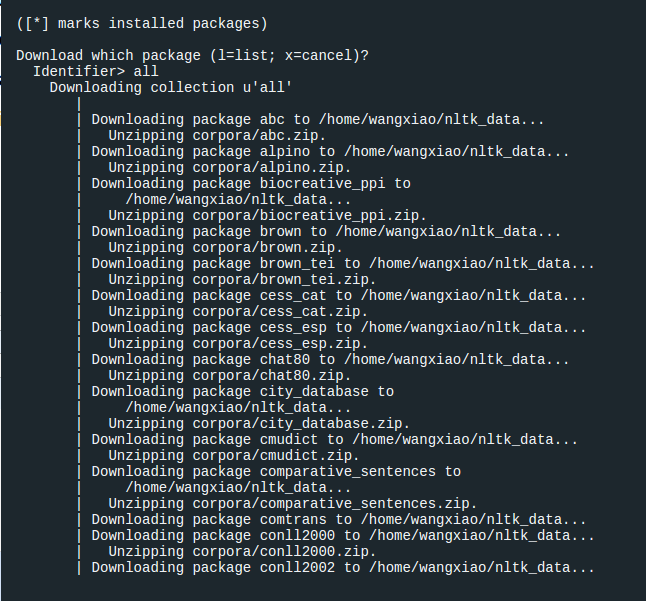This screenshot has height=601, width=646.
Task: Click the "Unzipping corpora/biocreative_ppi.zip." line
Action: [x=267, y=215]
